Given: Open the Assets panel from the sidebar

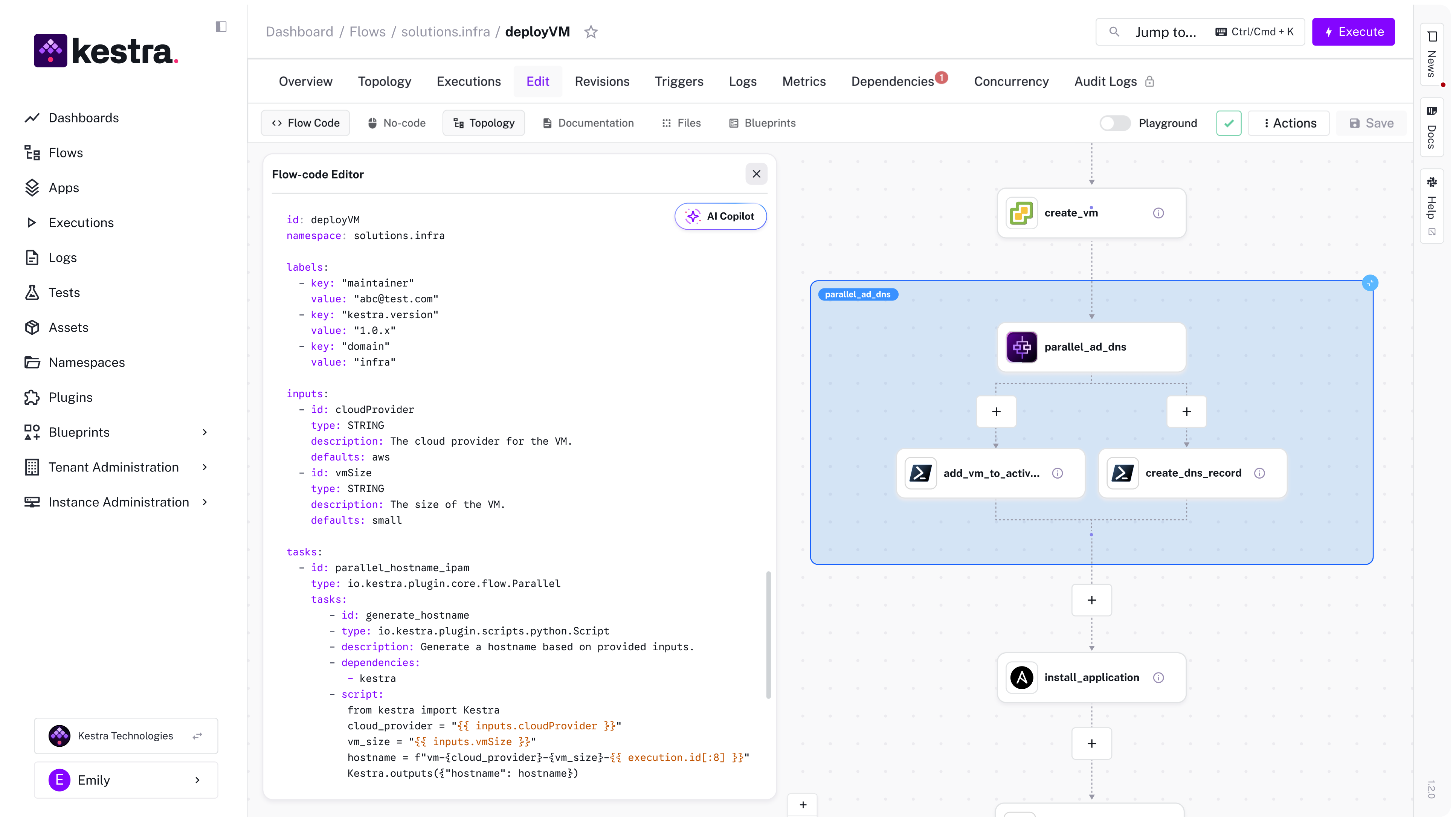Looking at the screenshot, I should pos(69,327).
